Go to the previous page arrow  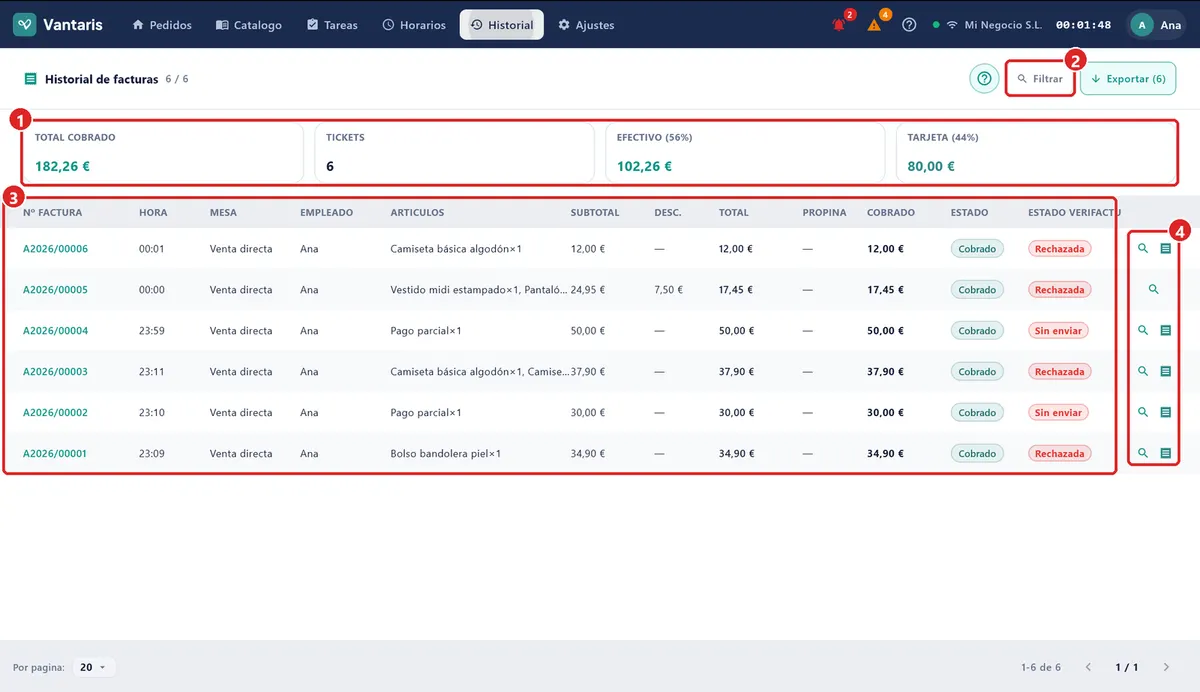coord(1088,667)
